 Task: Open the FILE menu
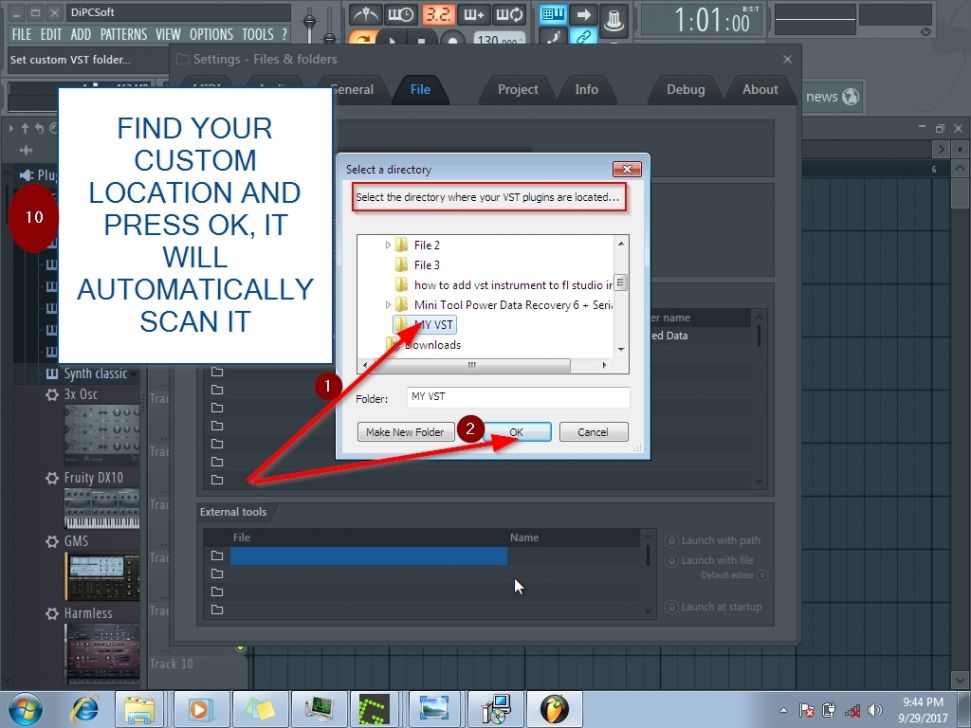pos(22,35)
